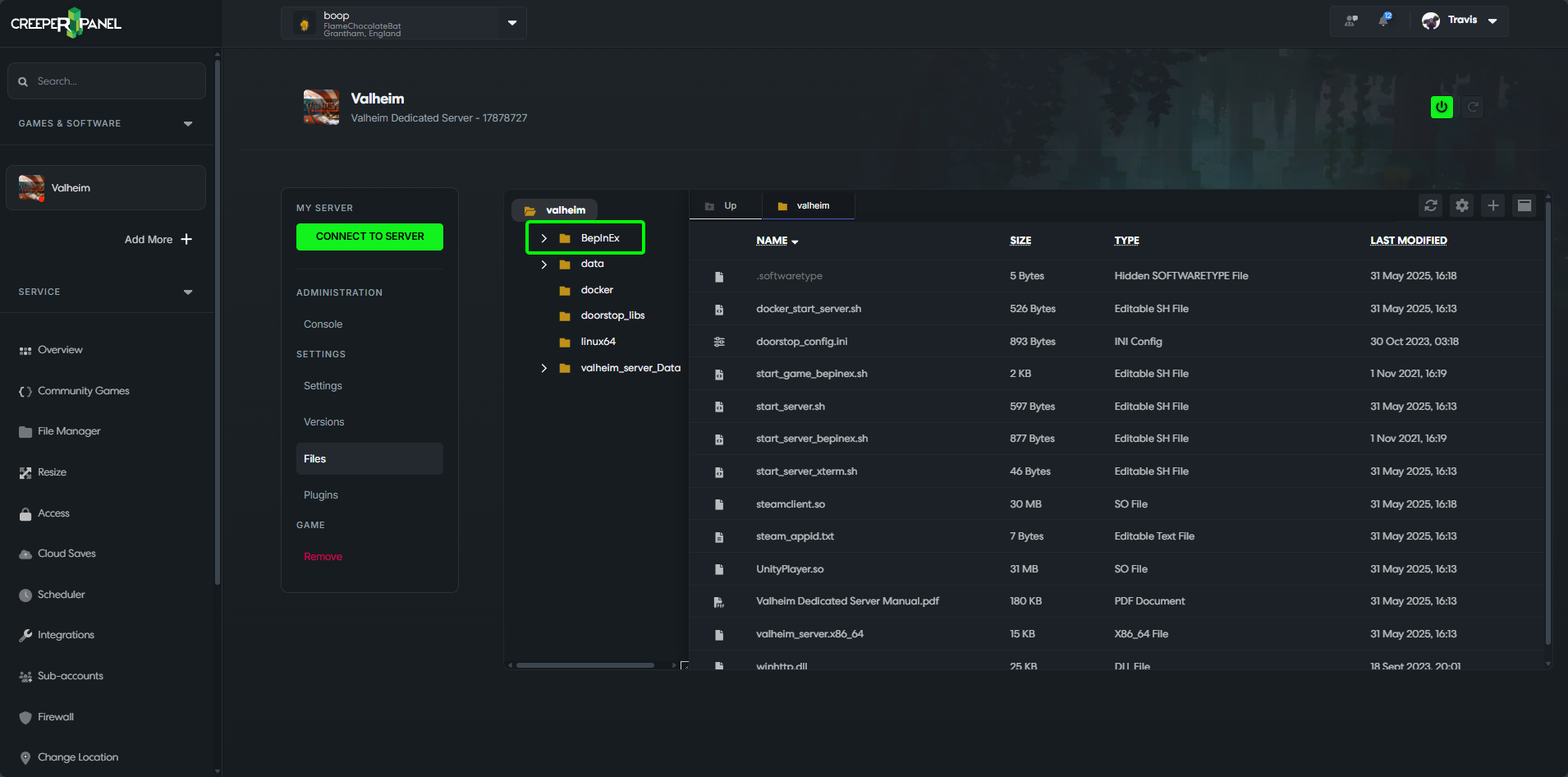Screen dimensions: 1568x777
Task: Click the CreeperPanel logo
Action: [x=66, y=23]
